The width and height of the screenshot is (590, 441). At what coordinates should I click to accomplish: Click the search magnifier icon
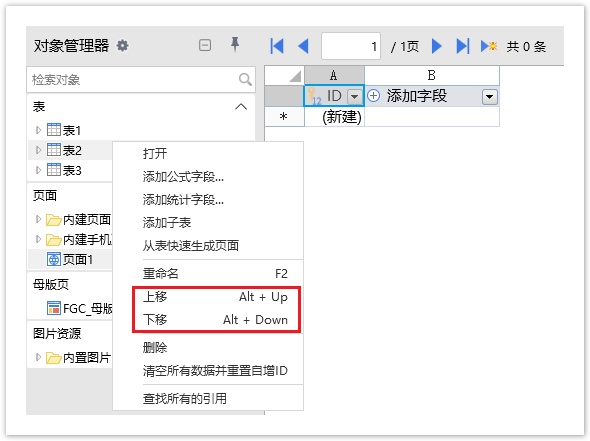[245, 79]
